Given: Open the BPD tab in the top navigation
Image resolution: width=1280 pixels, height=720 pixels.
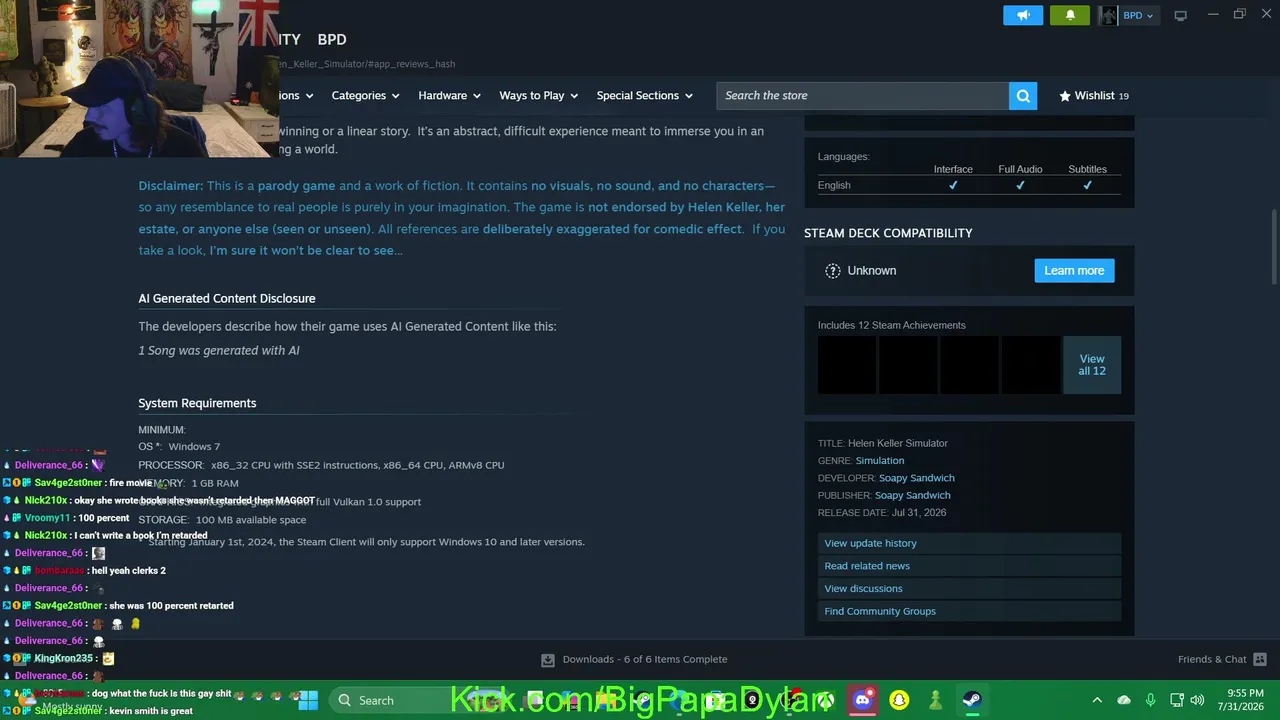Looking at the screenshot, I should coord(332,40).
